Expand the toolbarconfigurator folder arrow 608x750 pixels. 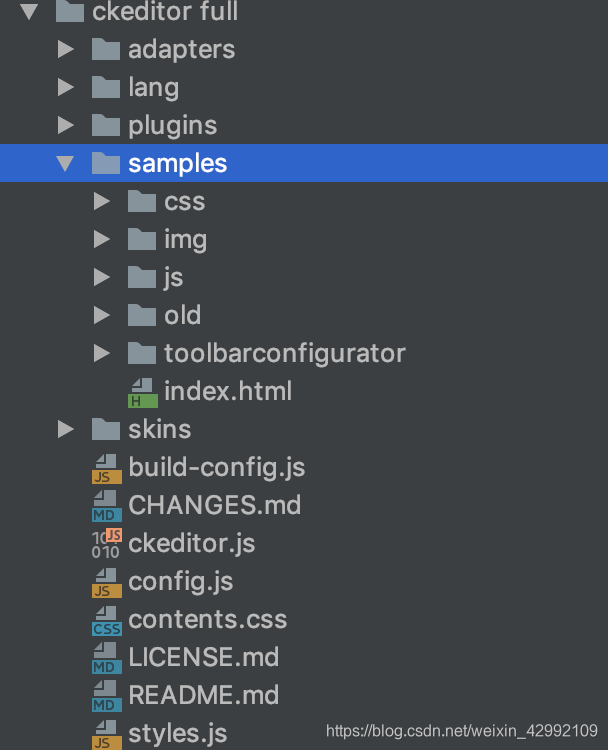point(101,353)
